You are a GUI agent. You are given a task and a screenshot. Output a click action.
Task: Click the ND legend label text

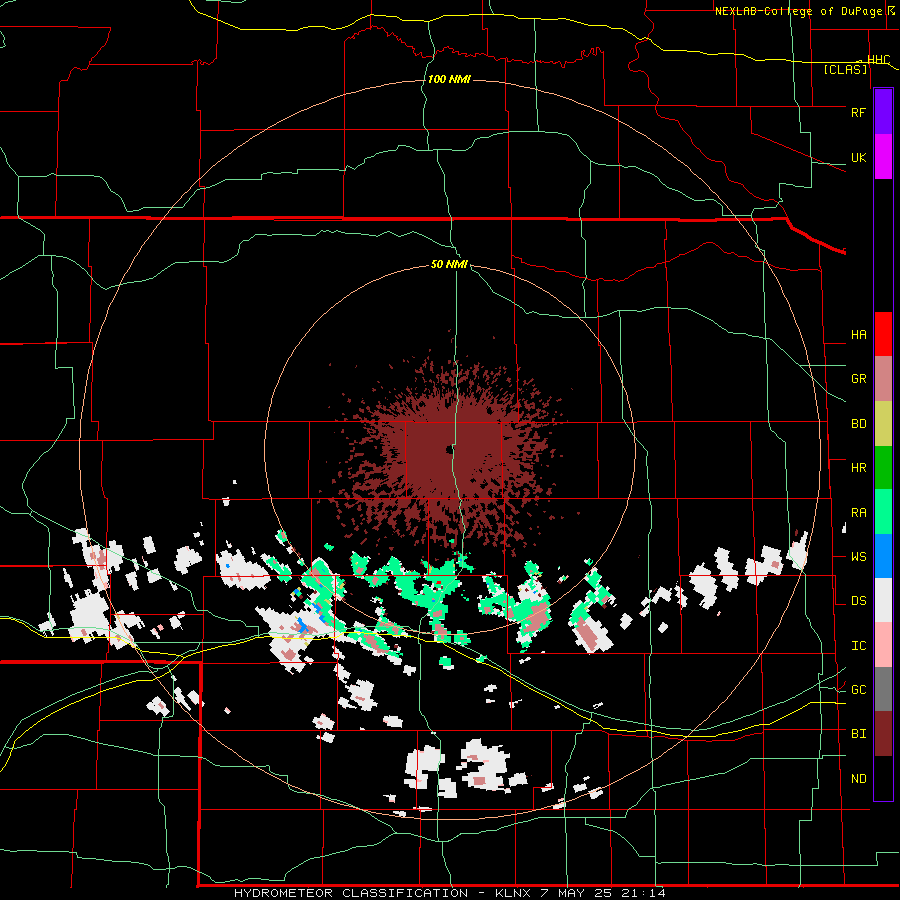(x=859, y=779)
